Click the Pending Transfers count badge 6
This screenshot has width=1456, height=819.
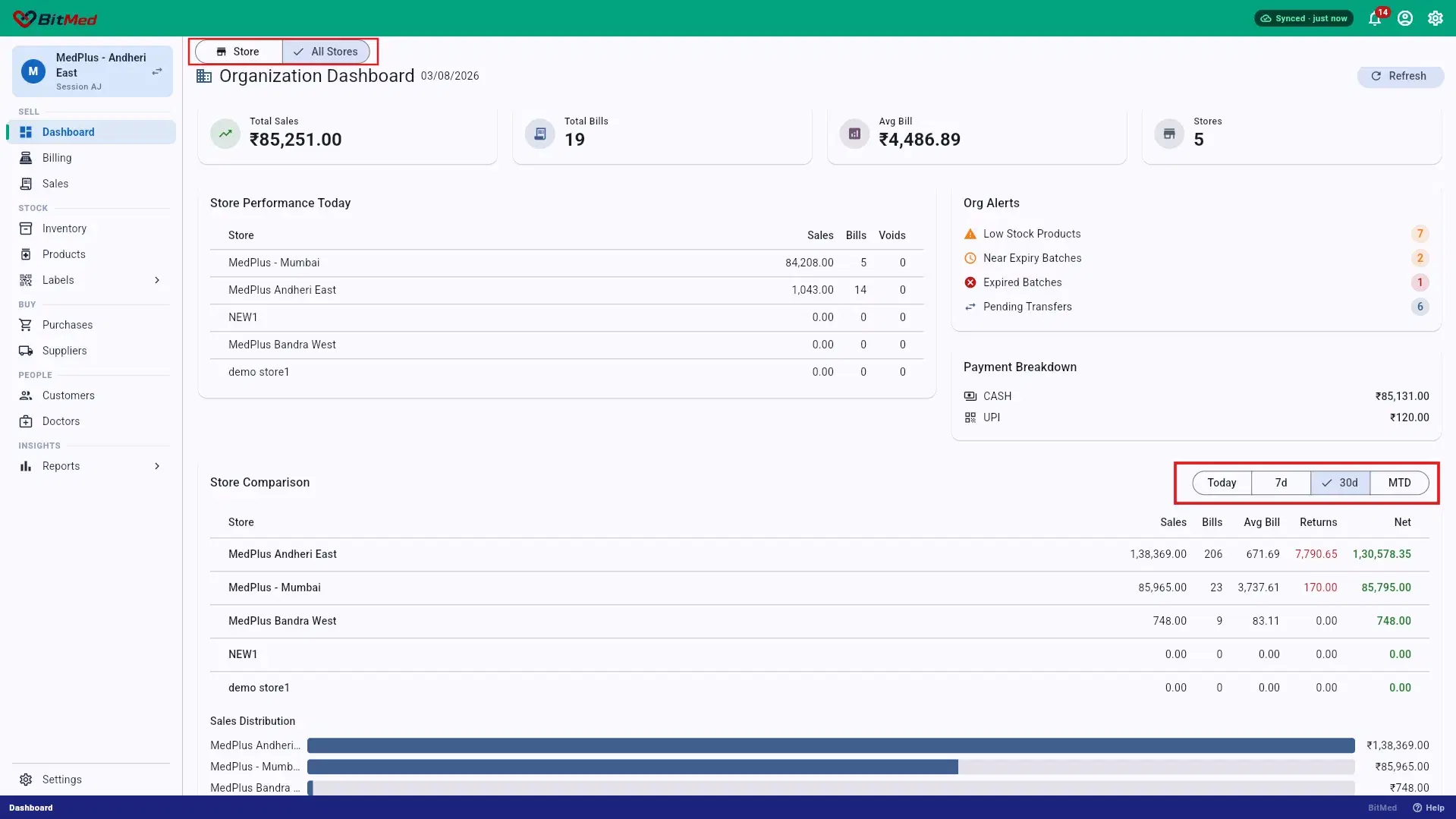click(x=1420, y=307)
